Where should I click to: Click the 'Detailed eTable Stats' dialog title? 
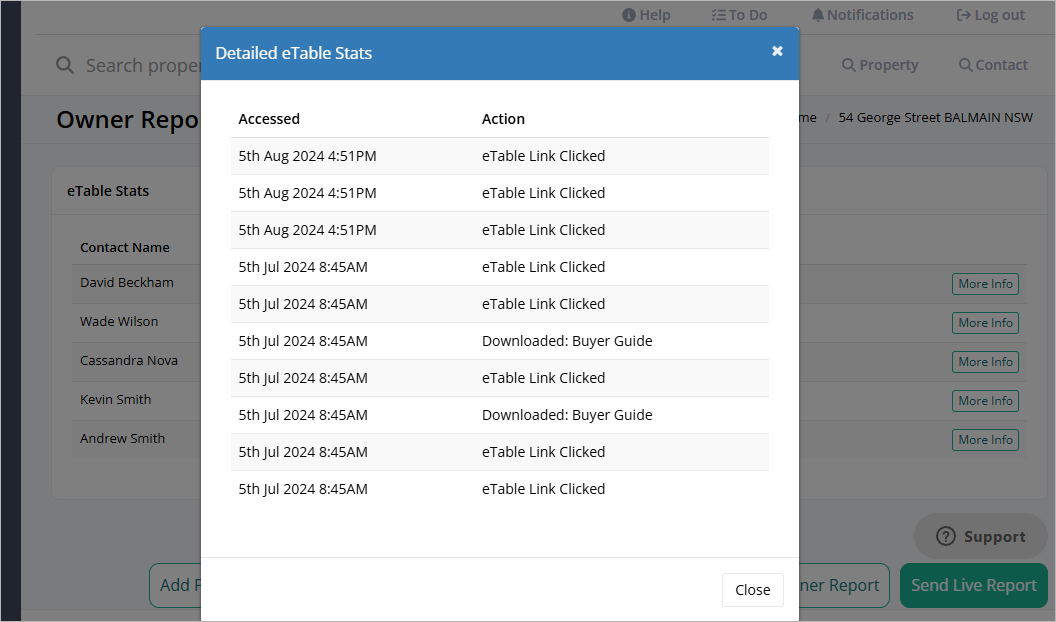294,53
